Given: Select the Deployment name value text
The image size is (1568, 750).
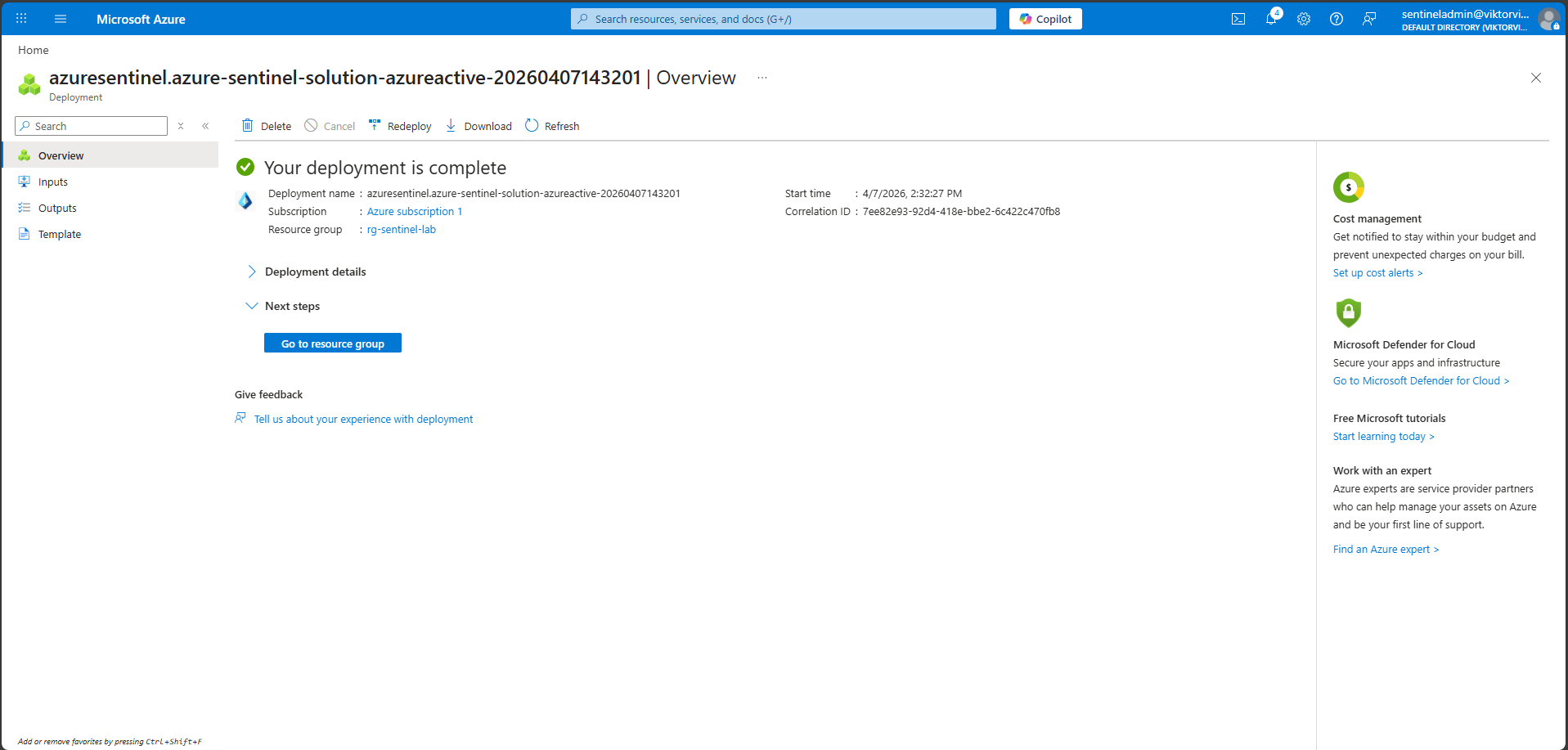Looking at the screenshot, I should (523, 193).
